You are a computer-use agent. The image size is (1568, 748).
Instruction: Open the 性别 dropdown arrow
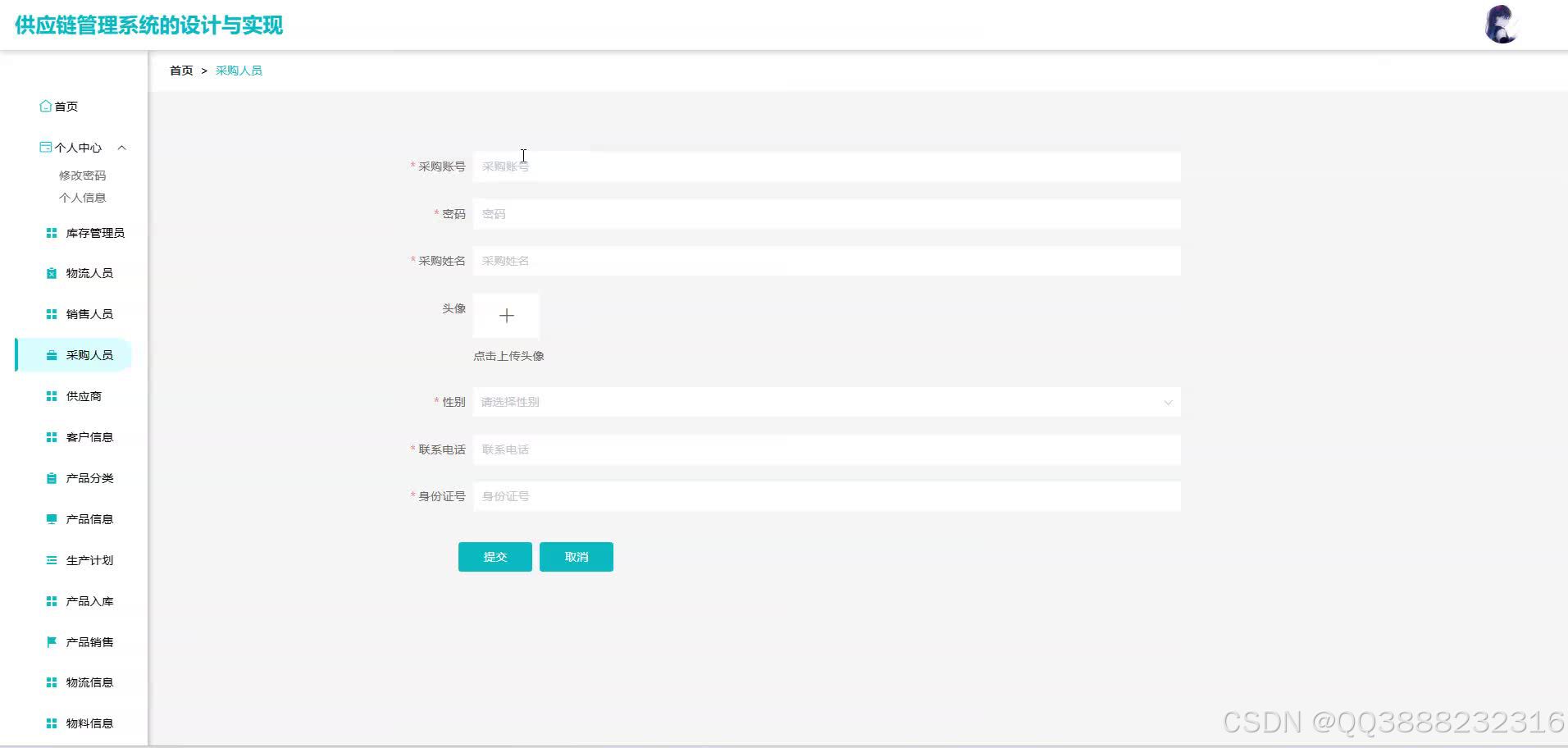click(1168, 402)
